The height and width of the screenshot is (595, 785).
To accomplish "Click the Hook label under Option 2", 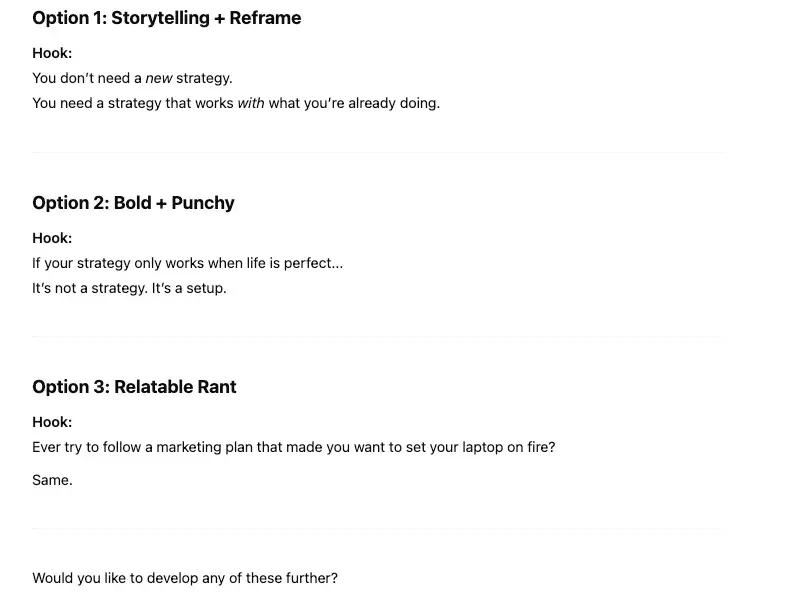I will click(x=52, y=238).
